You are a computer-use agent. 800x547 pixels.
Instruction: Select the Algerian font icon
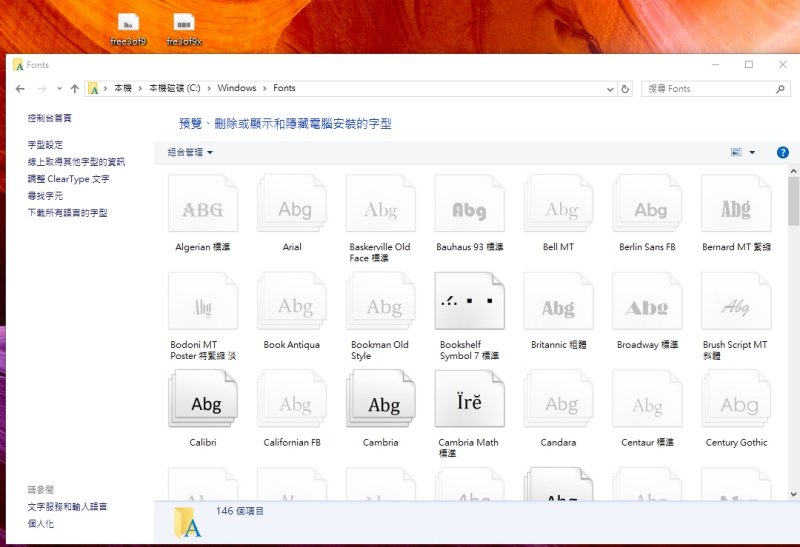(203, 207)
